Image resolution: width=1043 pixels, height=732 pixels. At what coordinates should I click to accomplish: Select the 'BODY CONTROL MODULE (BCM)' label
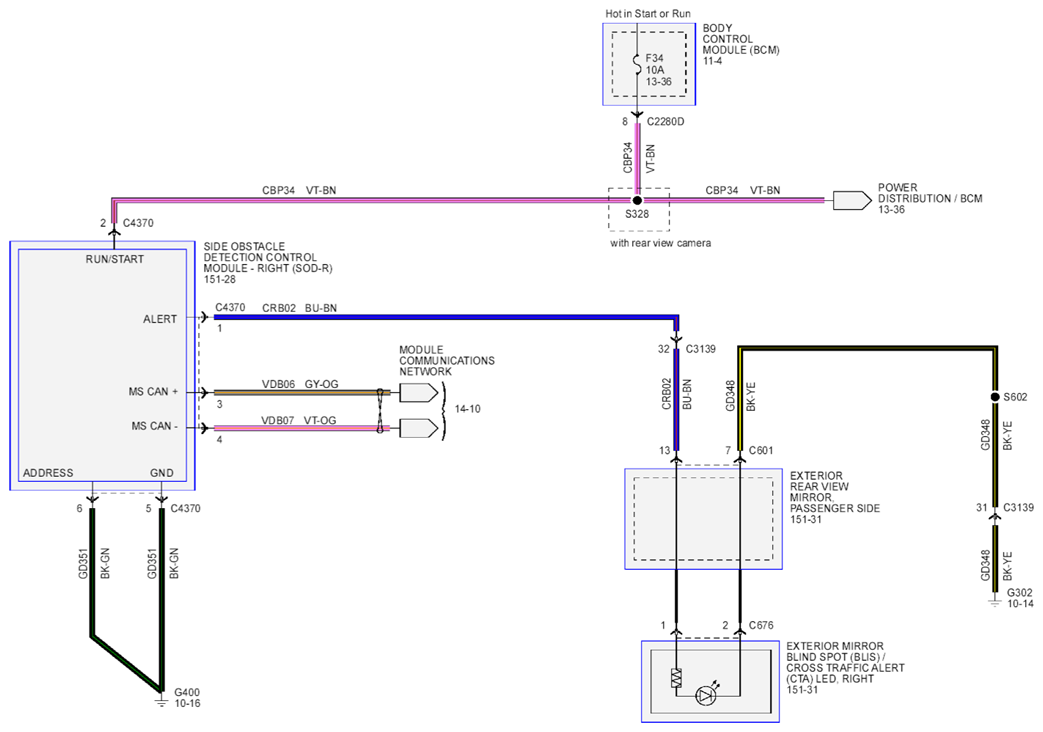tap(741, 39)
